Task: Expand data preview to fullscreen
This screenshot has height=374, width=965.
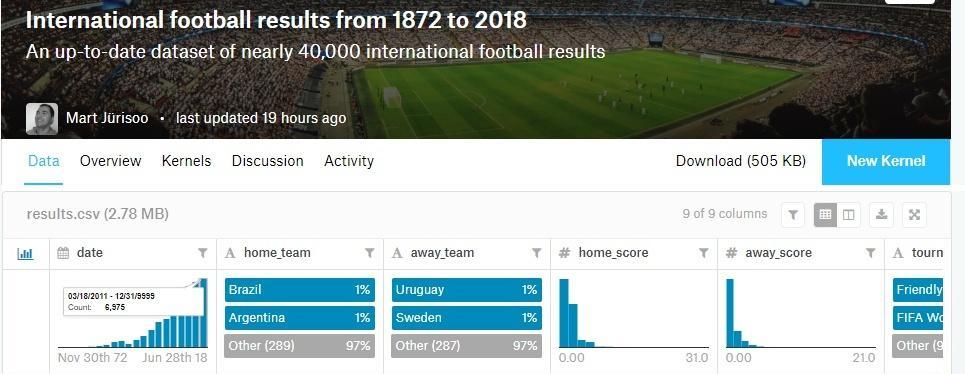Action: 915,215
